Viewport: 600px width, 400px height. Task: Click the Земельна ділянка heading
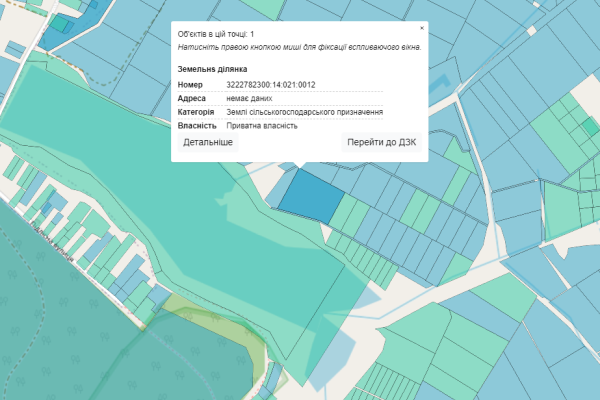point(212,69)
